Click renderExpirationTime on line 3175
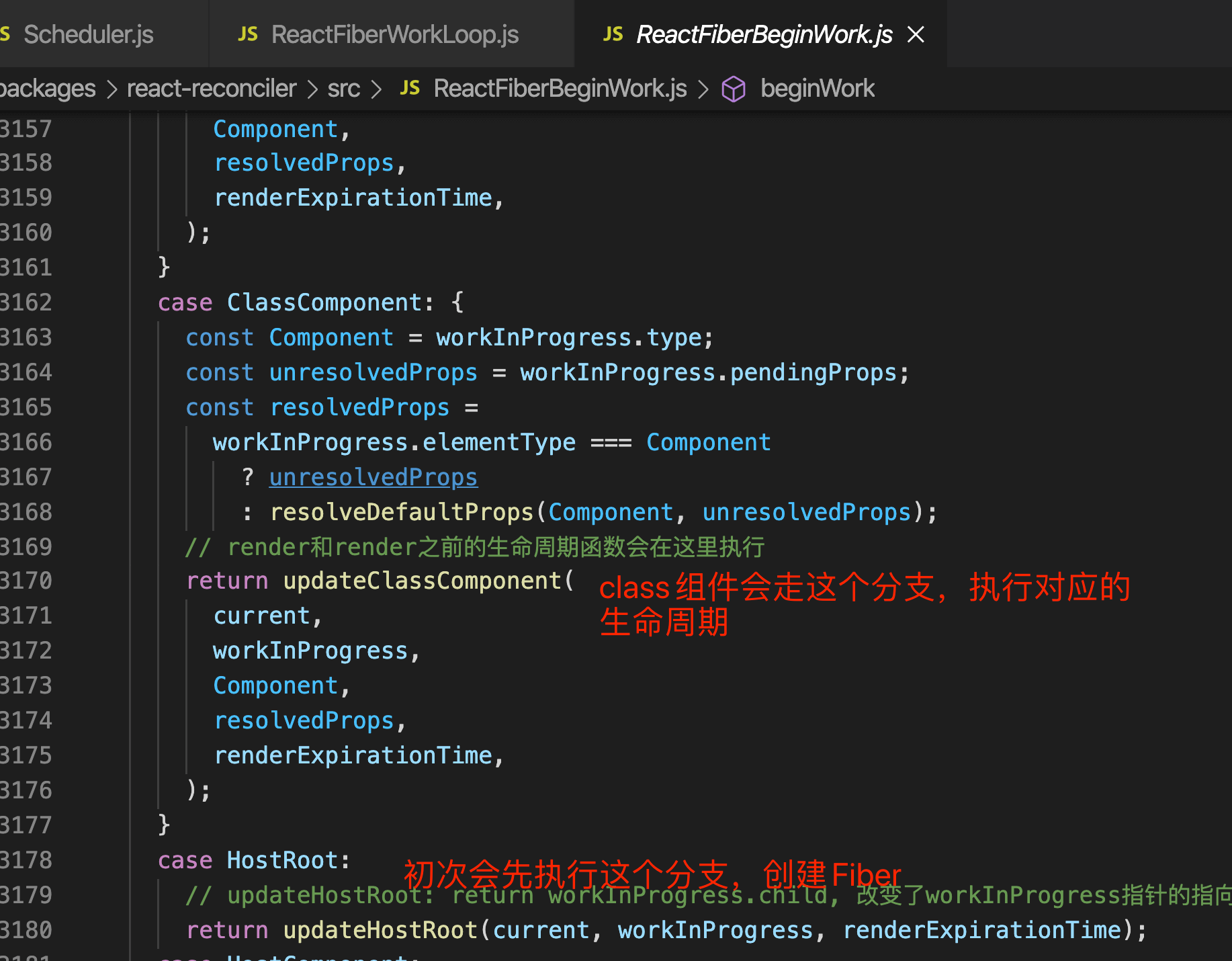 coord(353,755)
